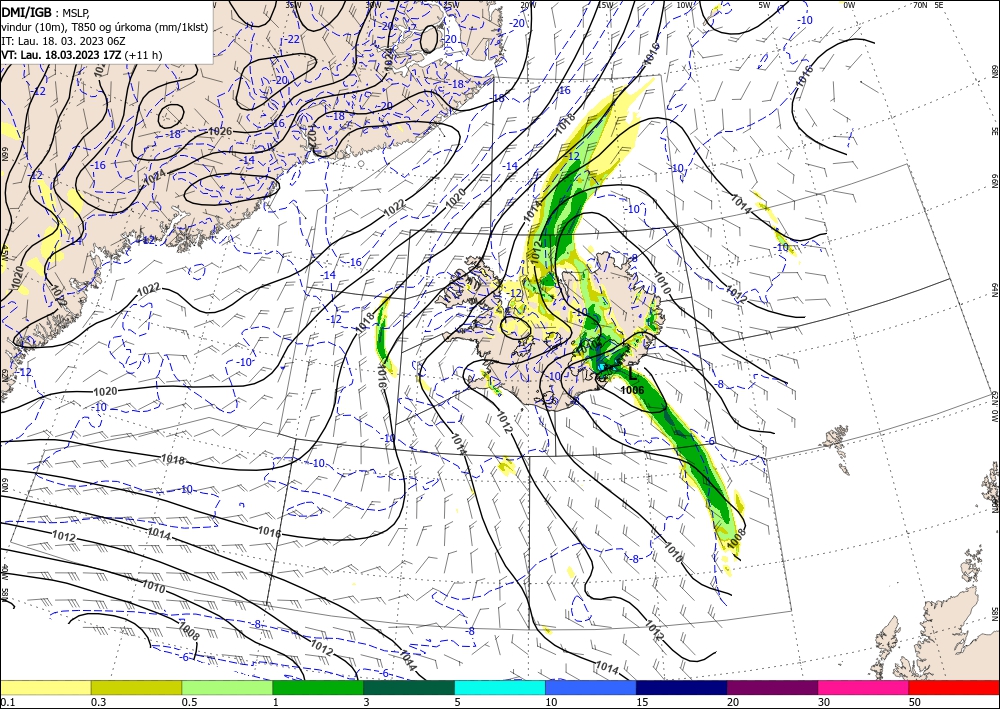Click the '0W' longitude label at top

click(849, 5)
